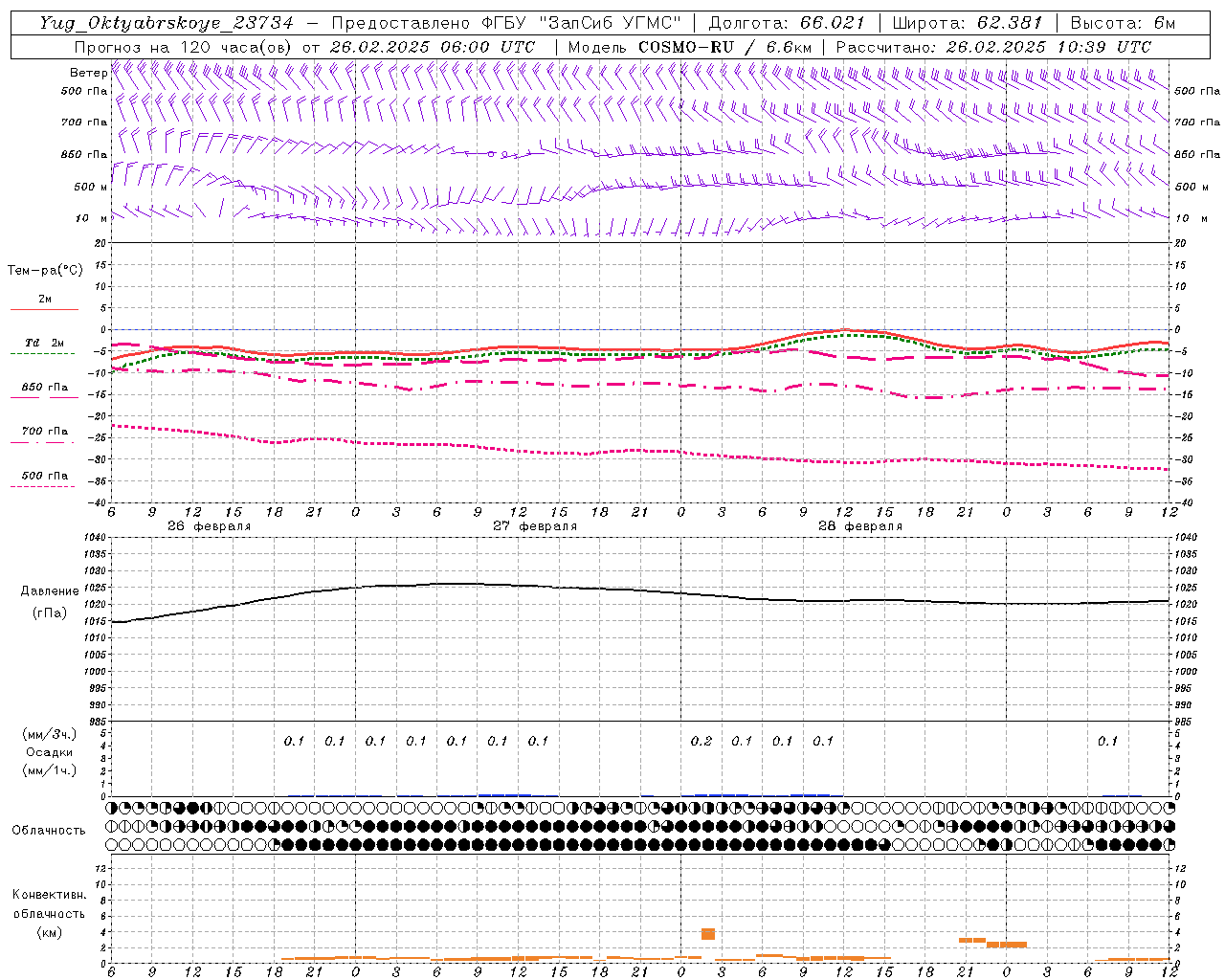Click the Конвективн. label of convective panel

coord(50,895)
